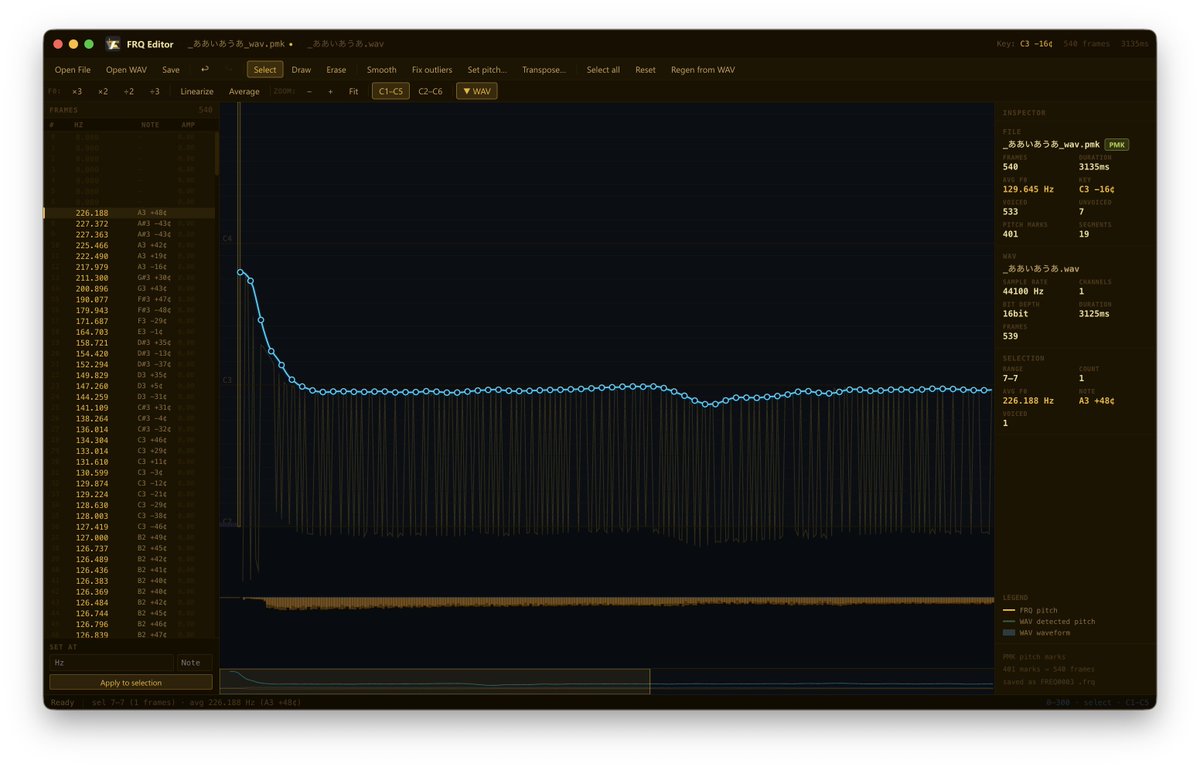Open the _ああいあうあ_wav.pmk tab

coord(240,44)
